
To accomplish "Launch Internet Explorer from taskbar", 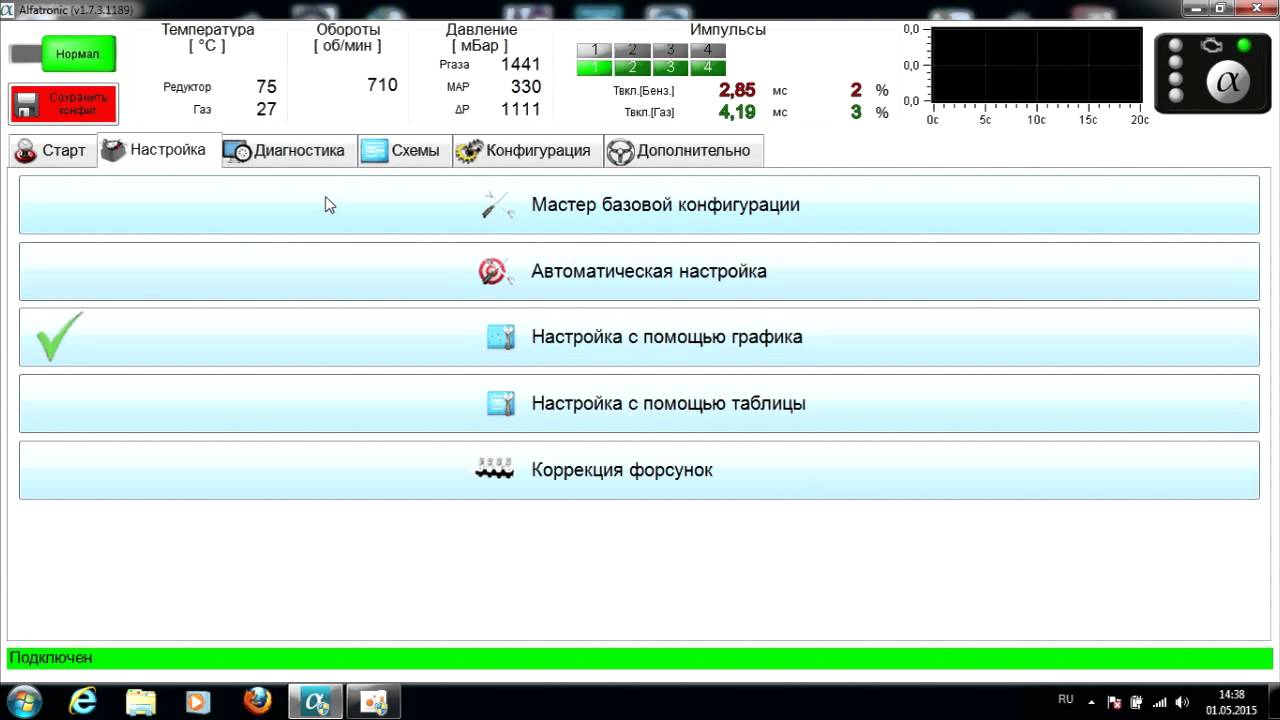I will [x=82, y=702].
